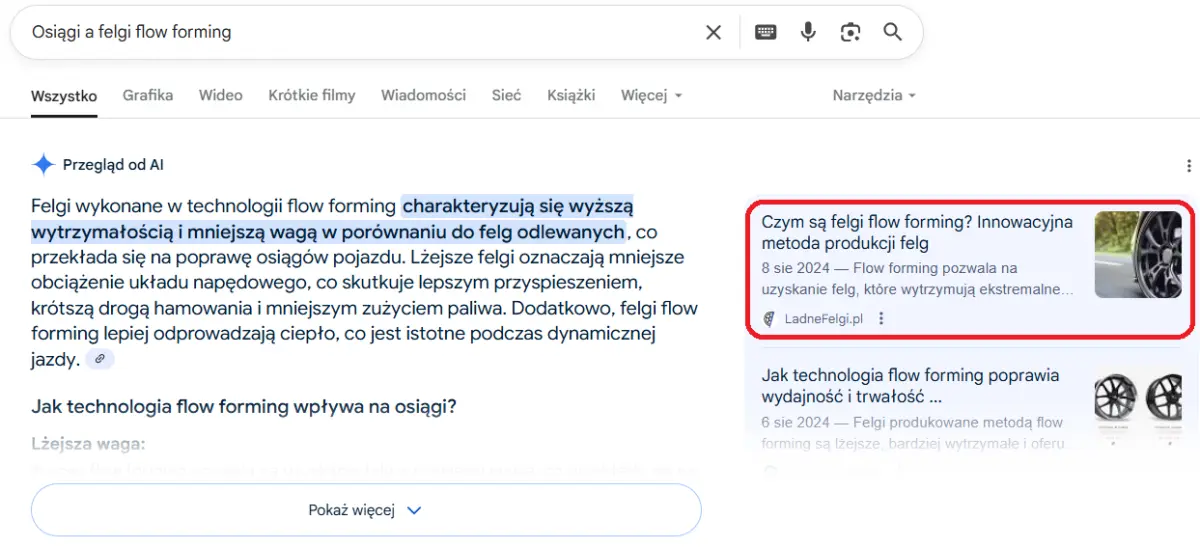Image resolution: width=1200 pixels, height=547 pixels.
Task: Open 'Czym są felgi flow forming?' article
Action: (x=916, y=232)
